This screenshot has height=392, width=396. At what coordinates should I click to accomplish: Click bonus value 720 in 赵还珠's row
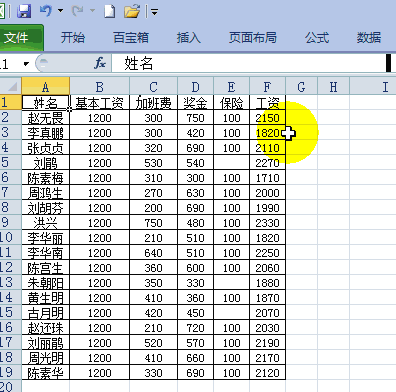(x=195, y=327)
